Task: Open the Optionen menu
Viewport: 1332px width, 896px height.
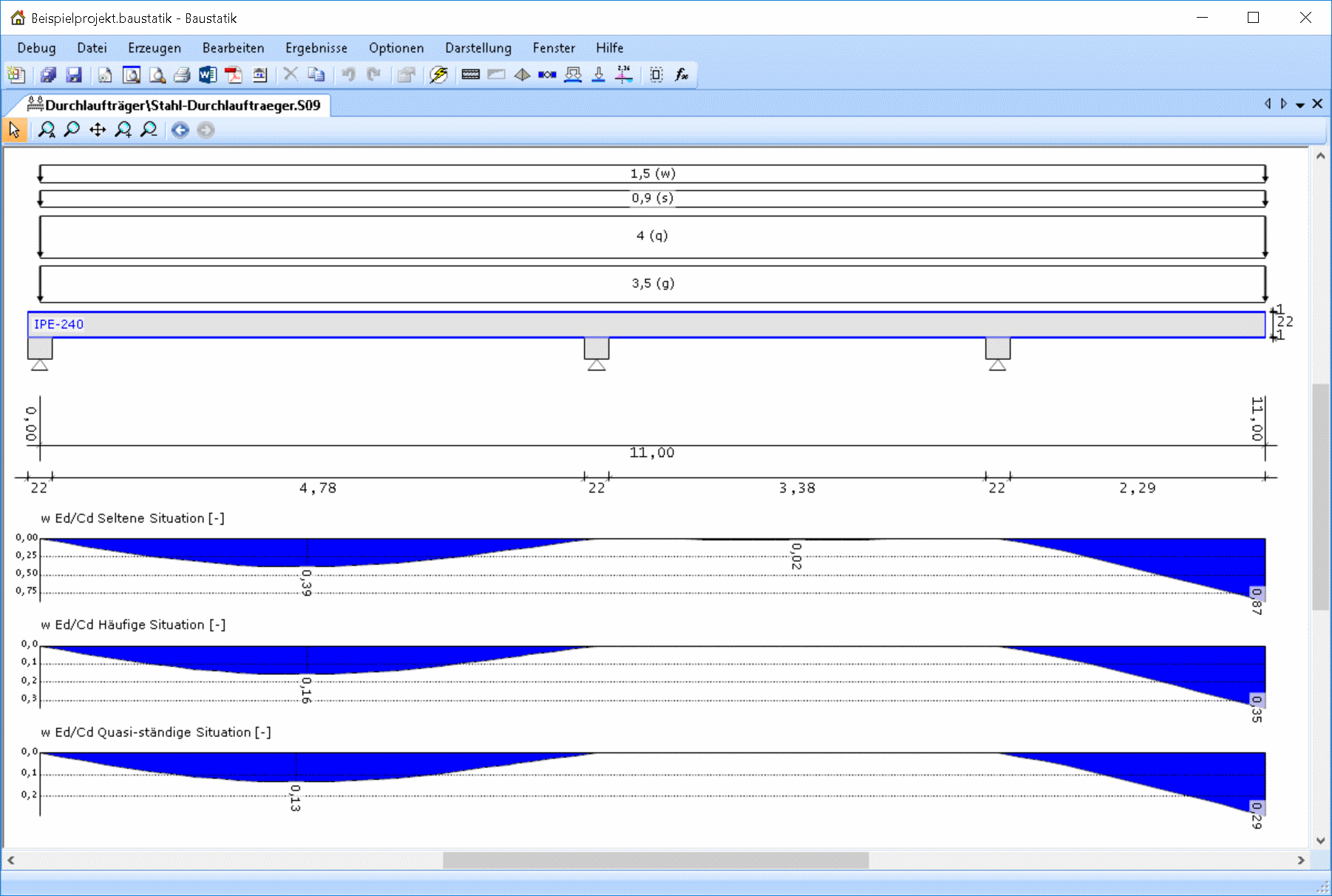Action: 396,48
